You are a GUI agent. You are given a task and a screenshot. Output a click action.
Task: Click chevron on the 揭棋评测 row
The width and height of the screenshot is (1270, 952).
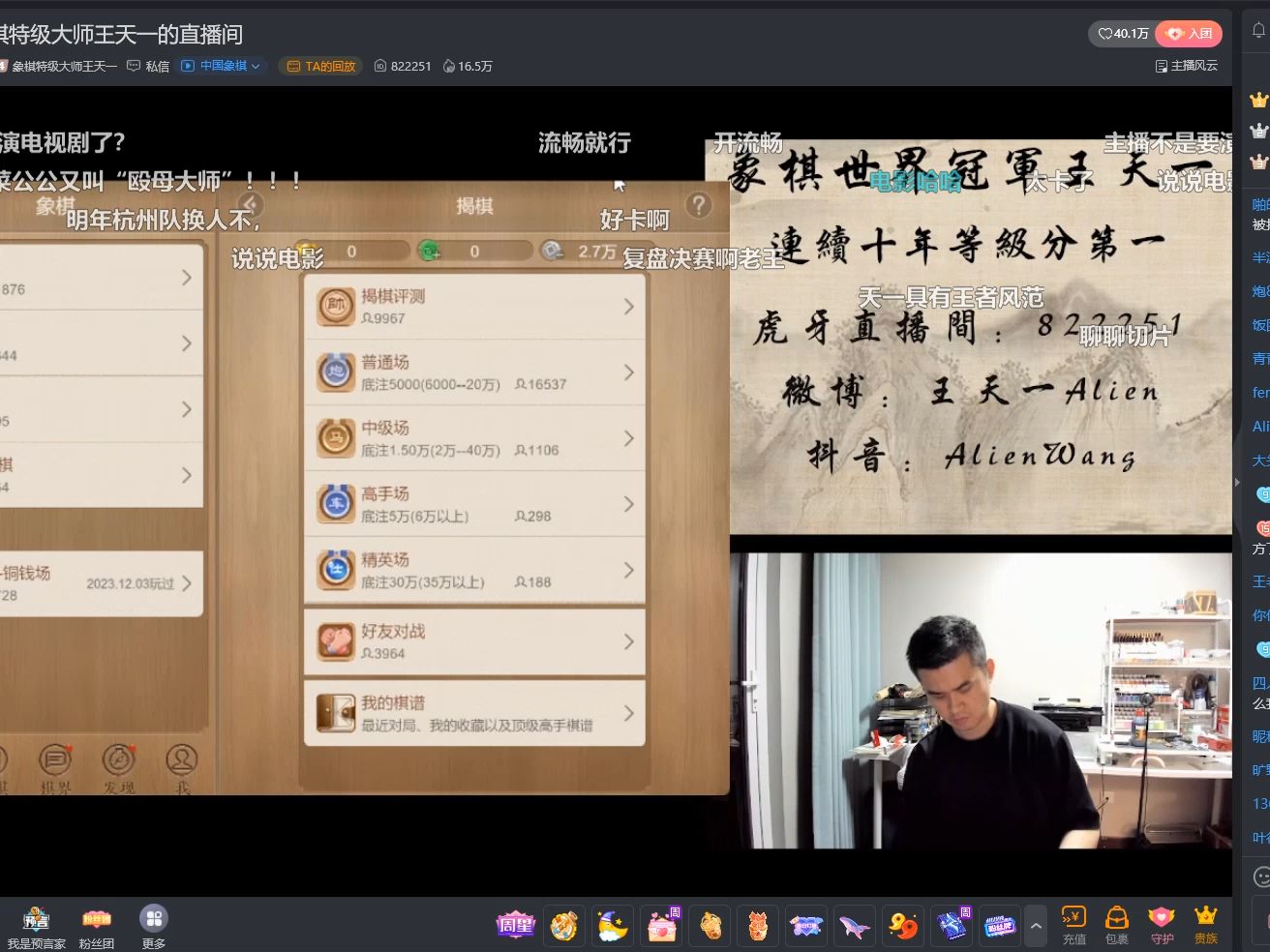[x=628, y=306]
